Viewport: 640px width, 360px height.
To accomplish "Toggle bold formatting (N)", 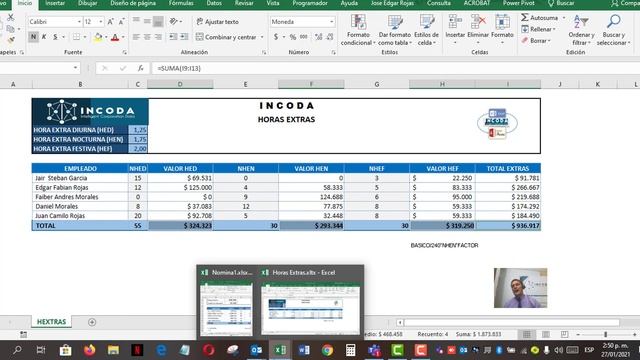I will tap(33, 37).
